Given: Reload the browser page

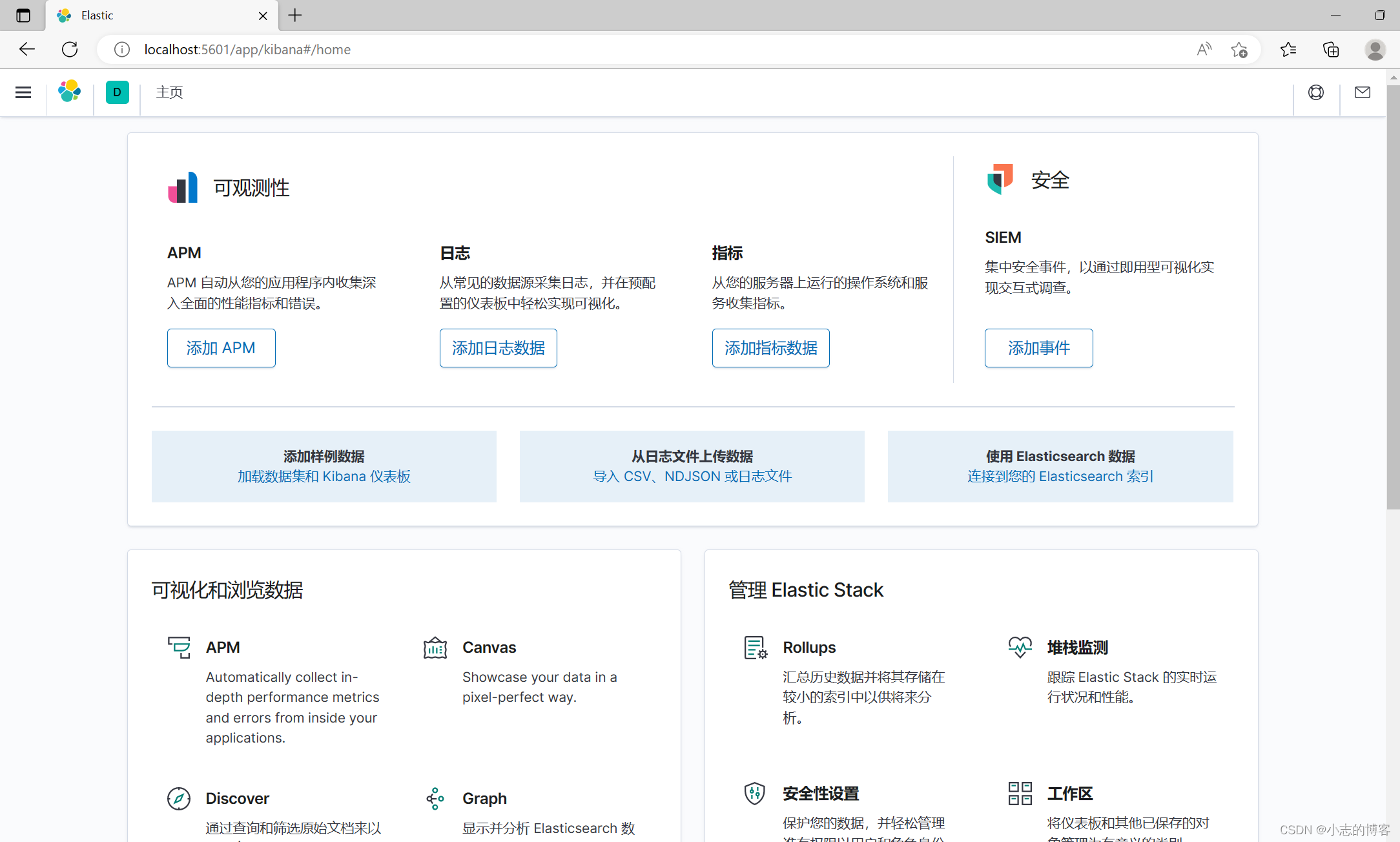Looking at the screenshot, I should 70,49.
